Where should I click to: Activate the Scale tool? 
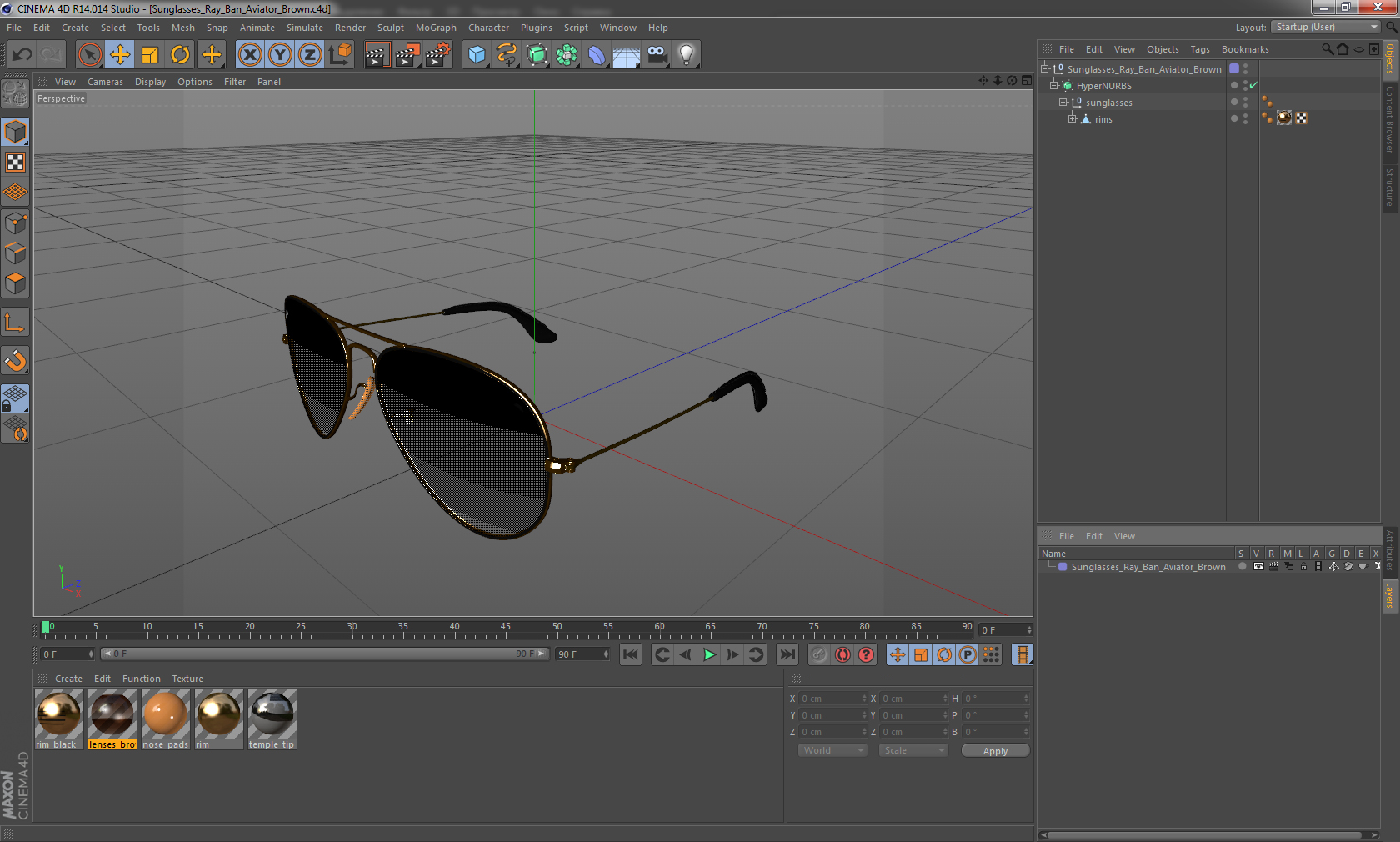pos(150,55)
